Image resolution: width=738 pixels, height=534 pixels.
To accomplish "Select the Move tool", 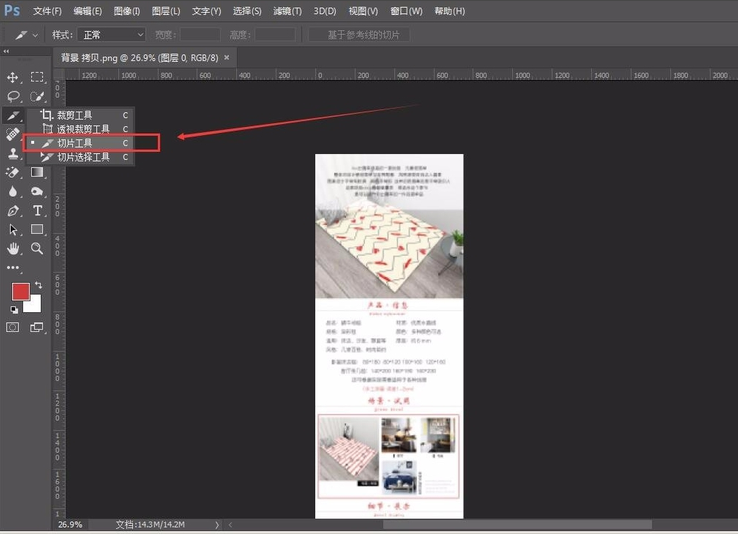I will [x=14, y=77].
